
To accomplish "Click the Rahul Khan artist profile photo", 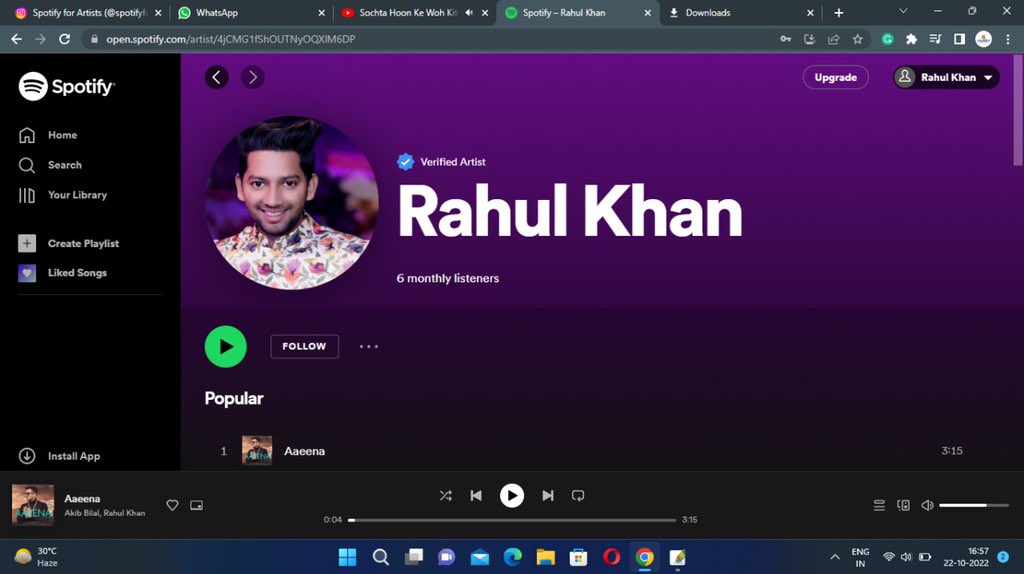I will [x=292, y=202].
